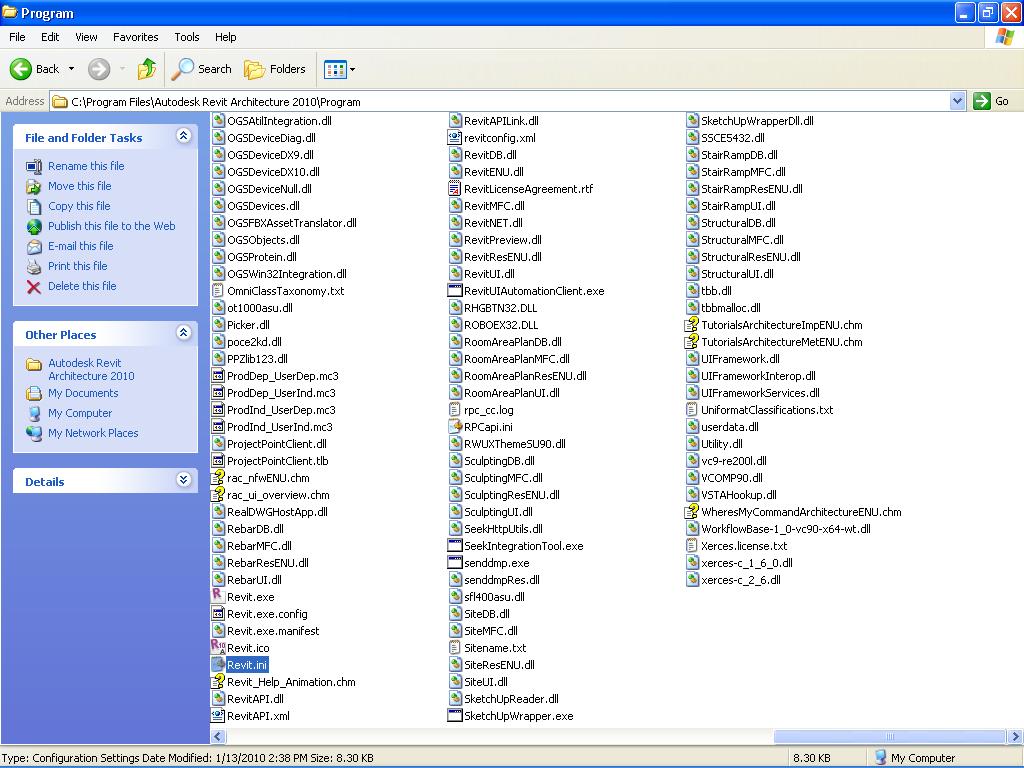Image resolution: width=1024 pixels, height=768 pixels.
Task: Collapse the File and Folder Tasks panel
Action: (184, 136)
